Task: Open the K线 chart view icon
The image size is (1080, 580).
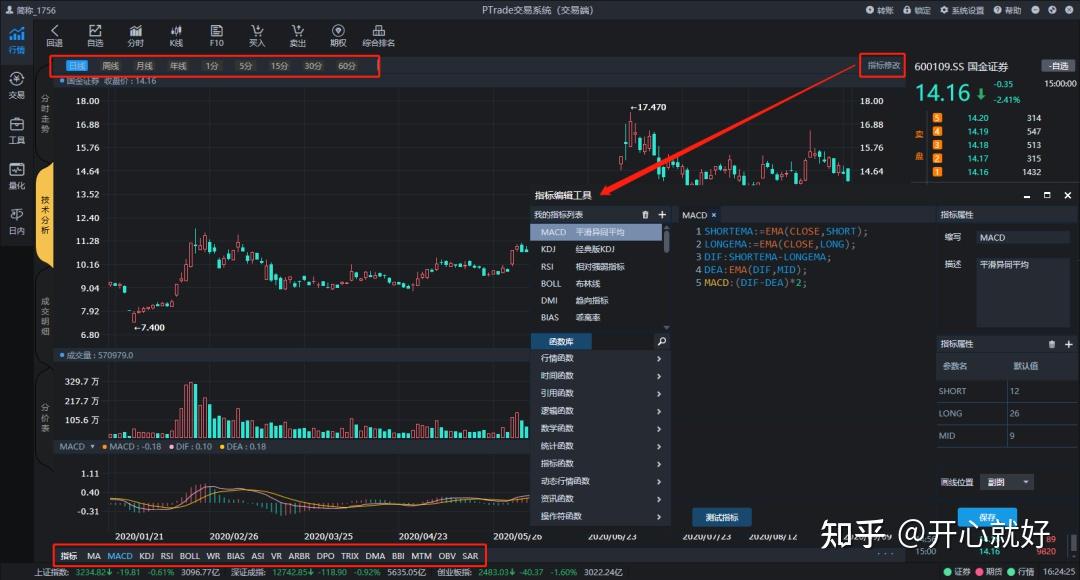Action: coord(176,35)
